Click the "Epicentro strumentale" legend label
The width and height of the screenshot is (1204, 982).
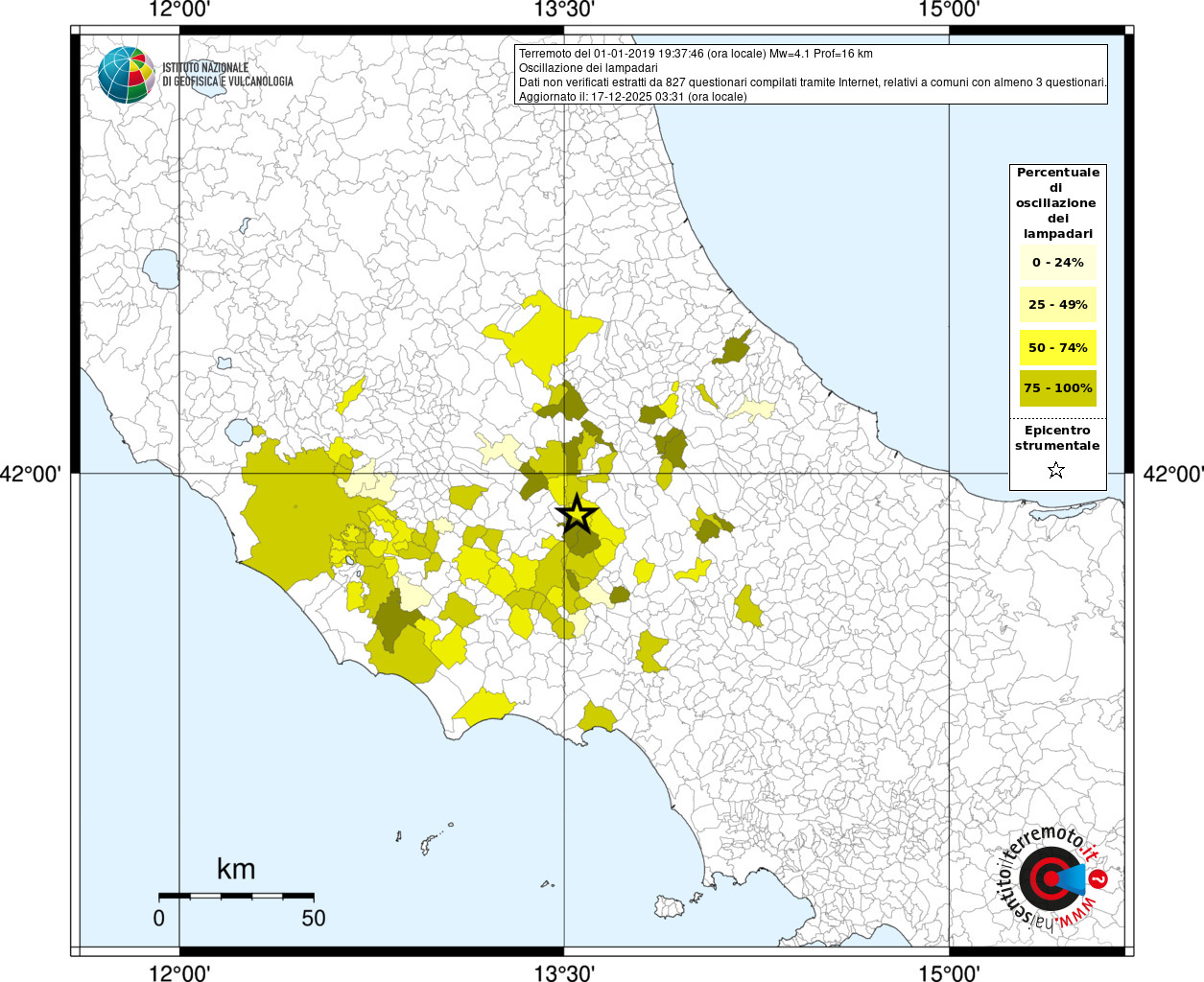click(1057, 438)
